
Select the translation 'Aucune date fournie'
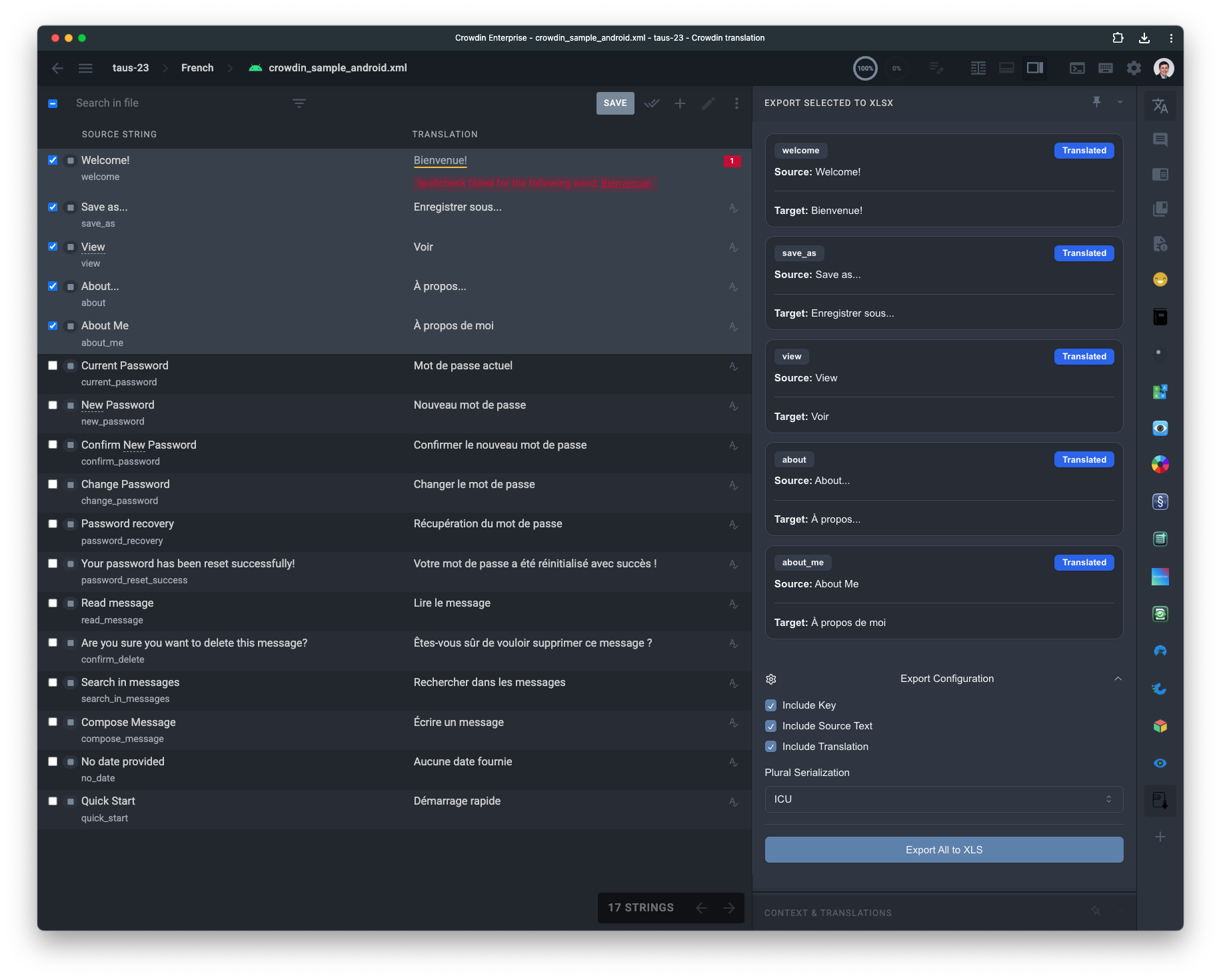click(x=463, y=761)
